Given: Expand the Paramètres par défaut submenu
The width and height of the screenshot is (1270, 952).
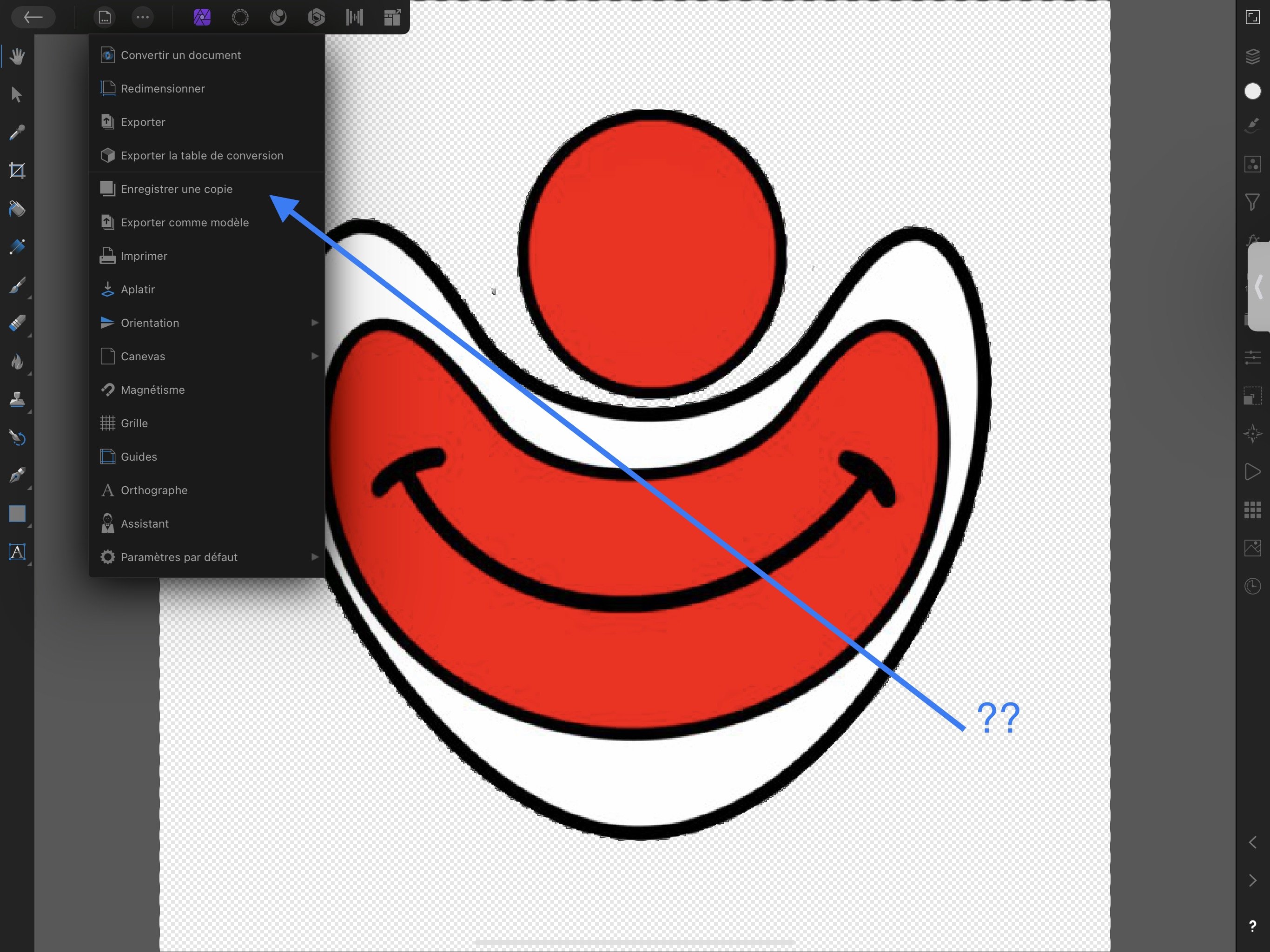Looking at the screenshot, I should click(207, 557).
